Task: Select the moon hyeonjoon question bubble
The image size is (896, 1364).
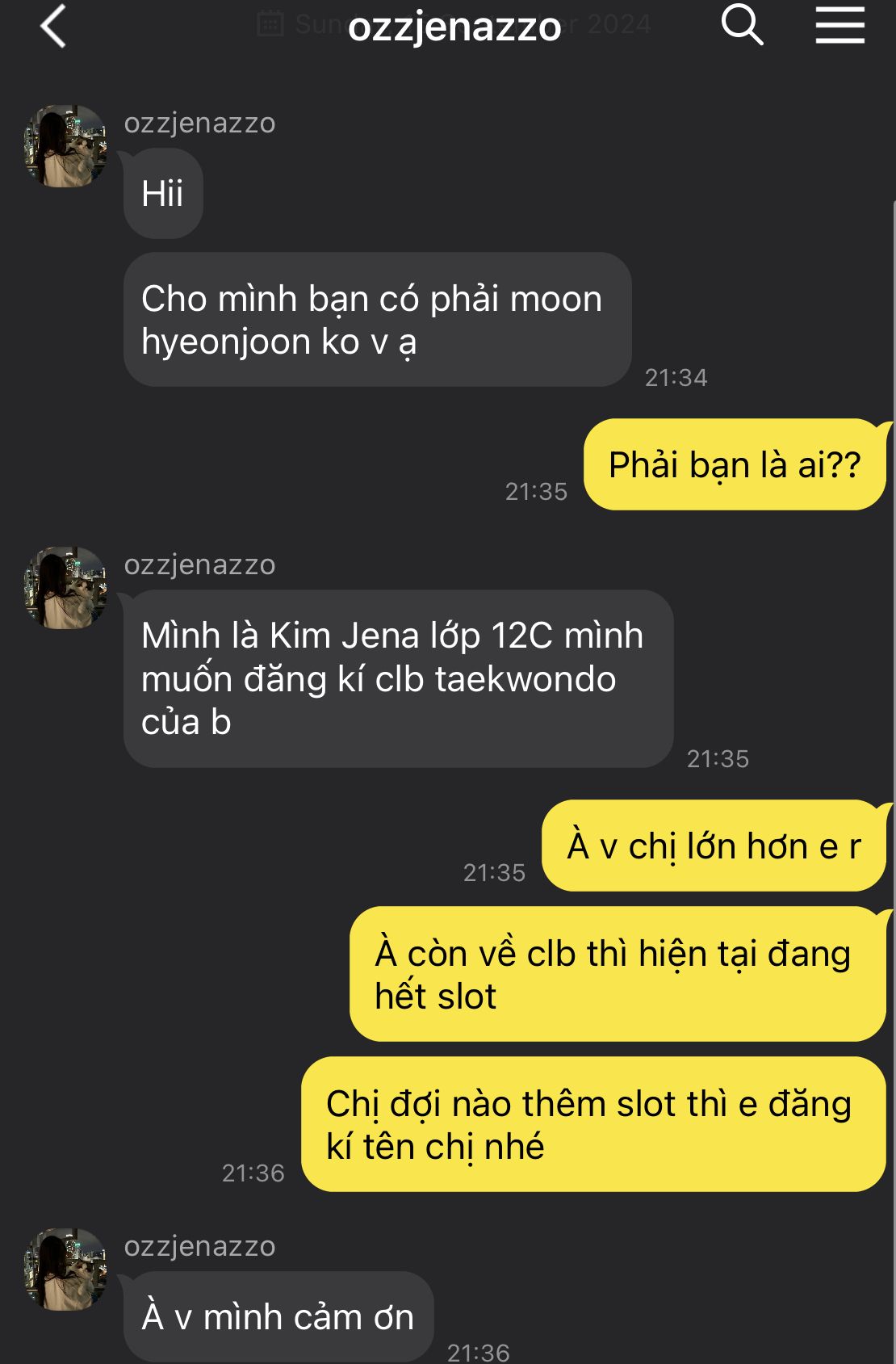Action: pyautogui.click(x=377, y=320)
